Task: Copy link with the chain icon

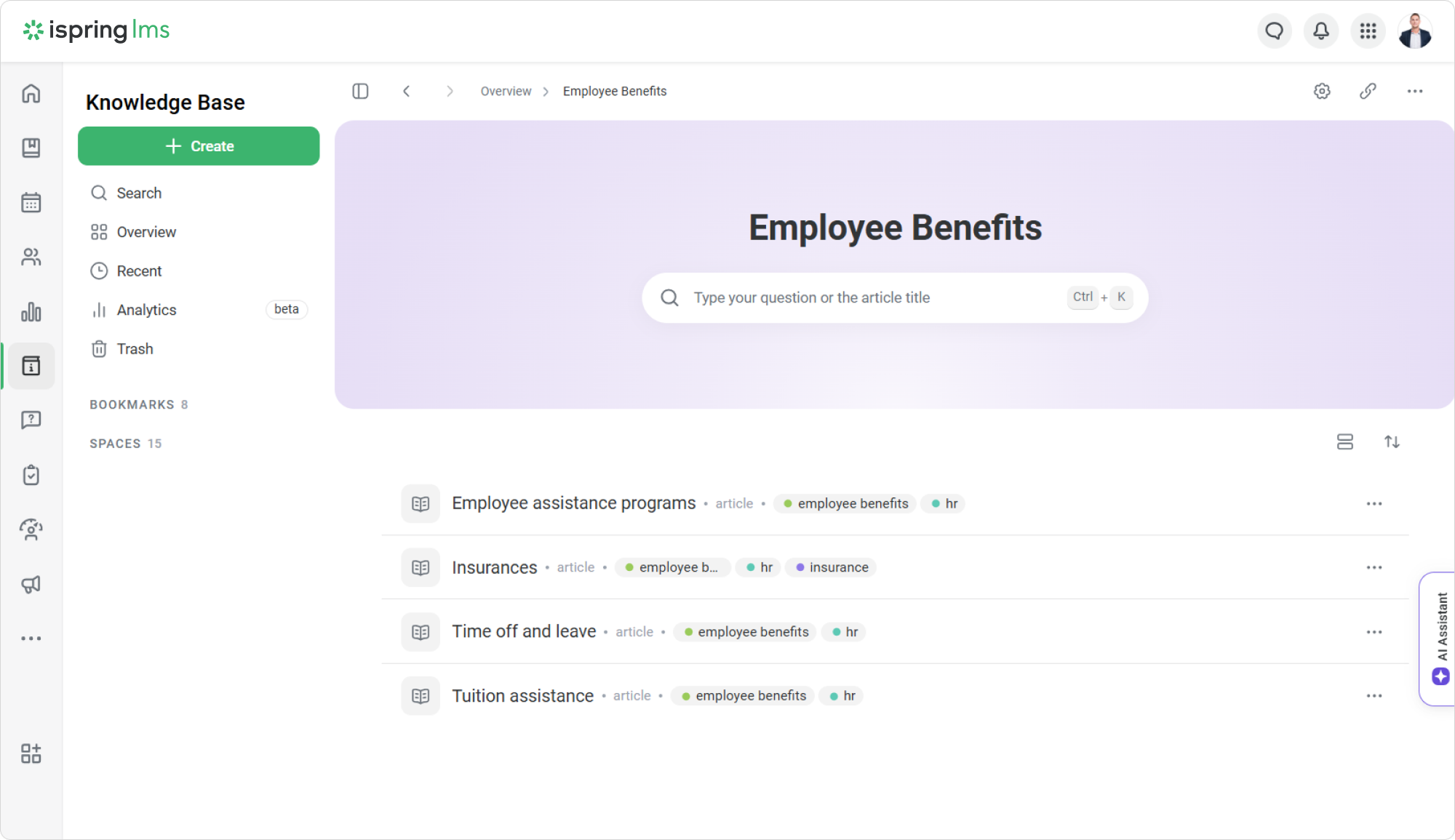Action: point(1368,91)
